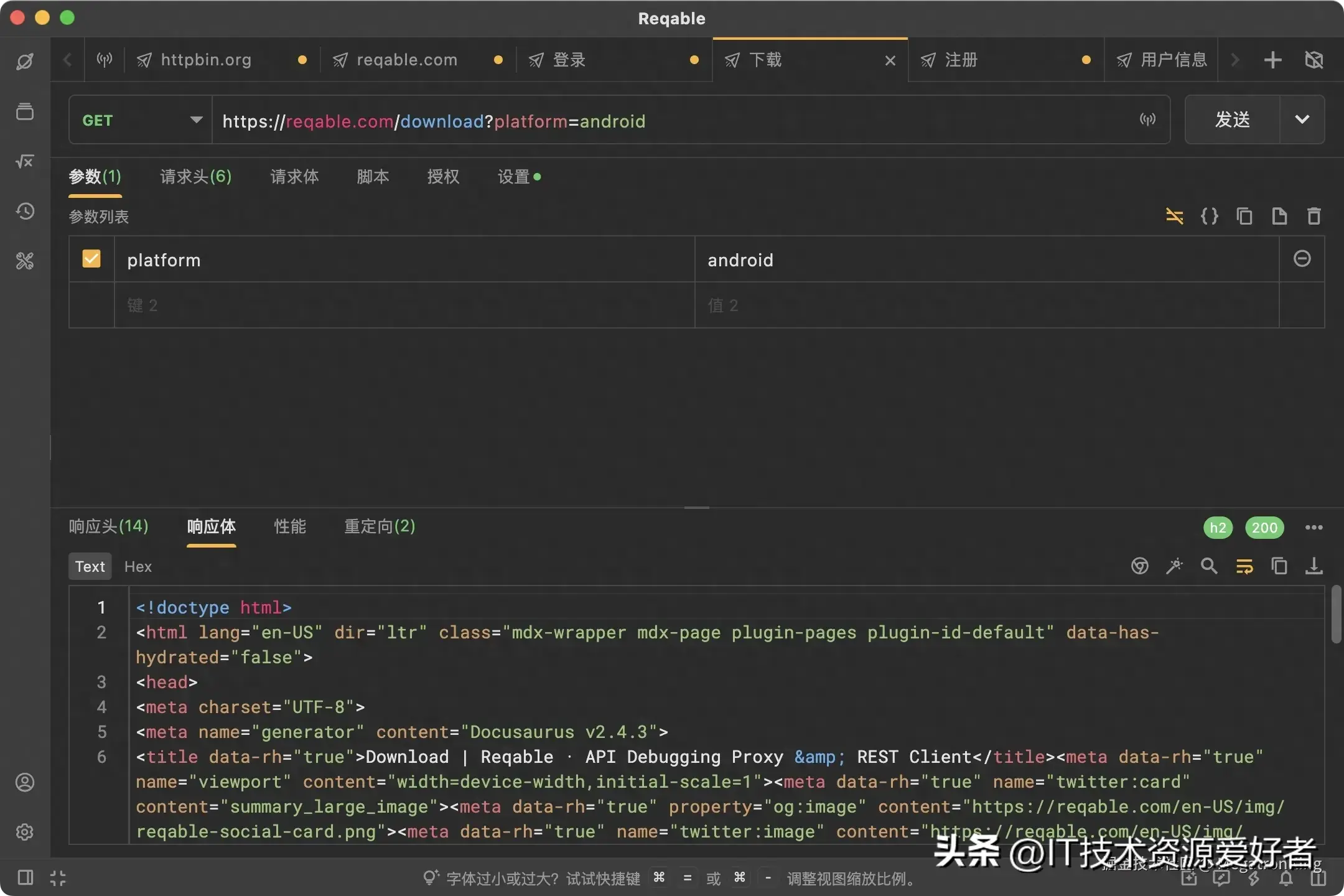Select the Text response view
The height and width of the screenshot is (896, 1344).
click(90, 566)
